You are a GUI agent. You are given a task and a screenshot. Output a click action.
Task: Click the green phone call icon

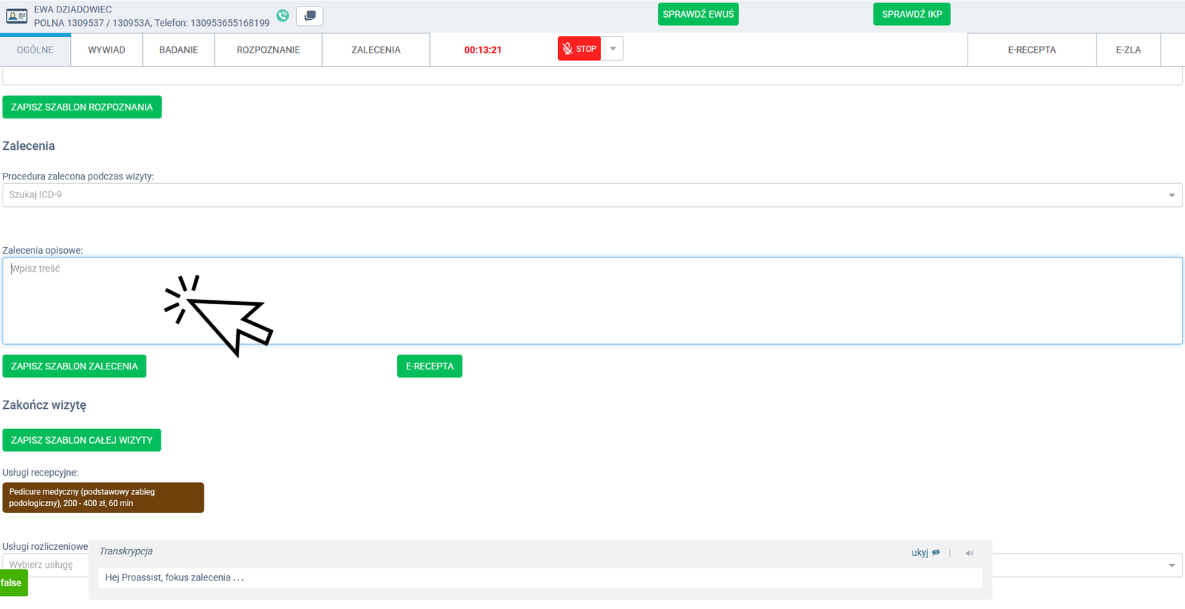(283, 16)
